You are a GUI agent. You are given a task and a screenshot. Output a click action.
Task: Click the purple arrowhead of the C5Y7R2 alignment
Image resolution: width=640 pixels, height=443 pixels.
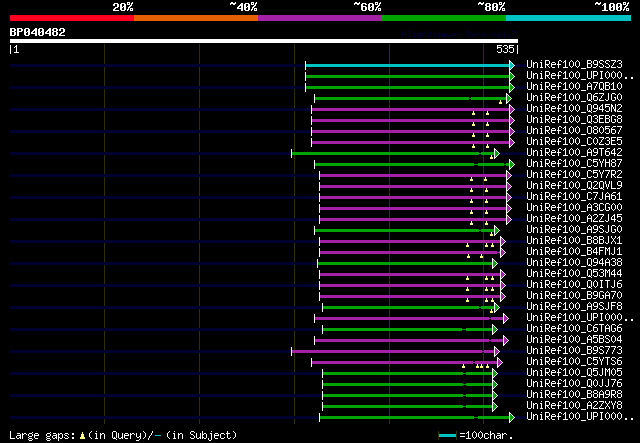pyautogui.click(x=509, y=176)
